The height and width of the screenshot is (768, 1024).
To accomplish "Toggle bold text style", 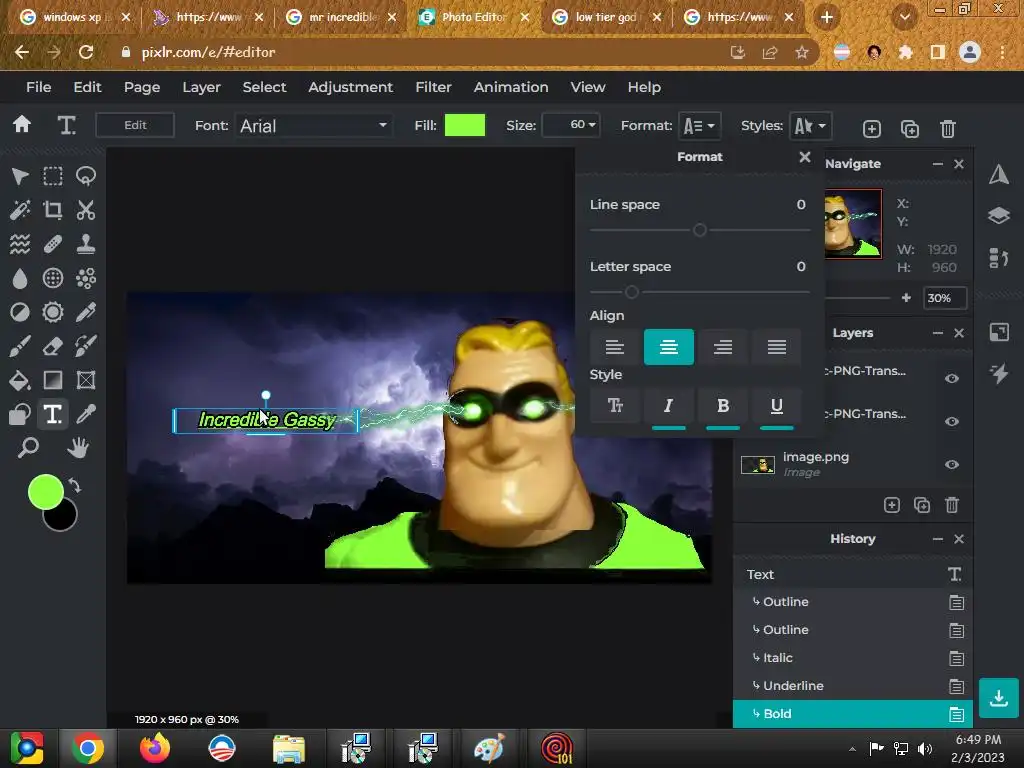I will [x=723, y=406].
